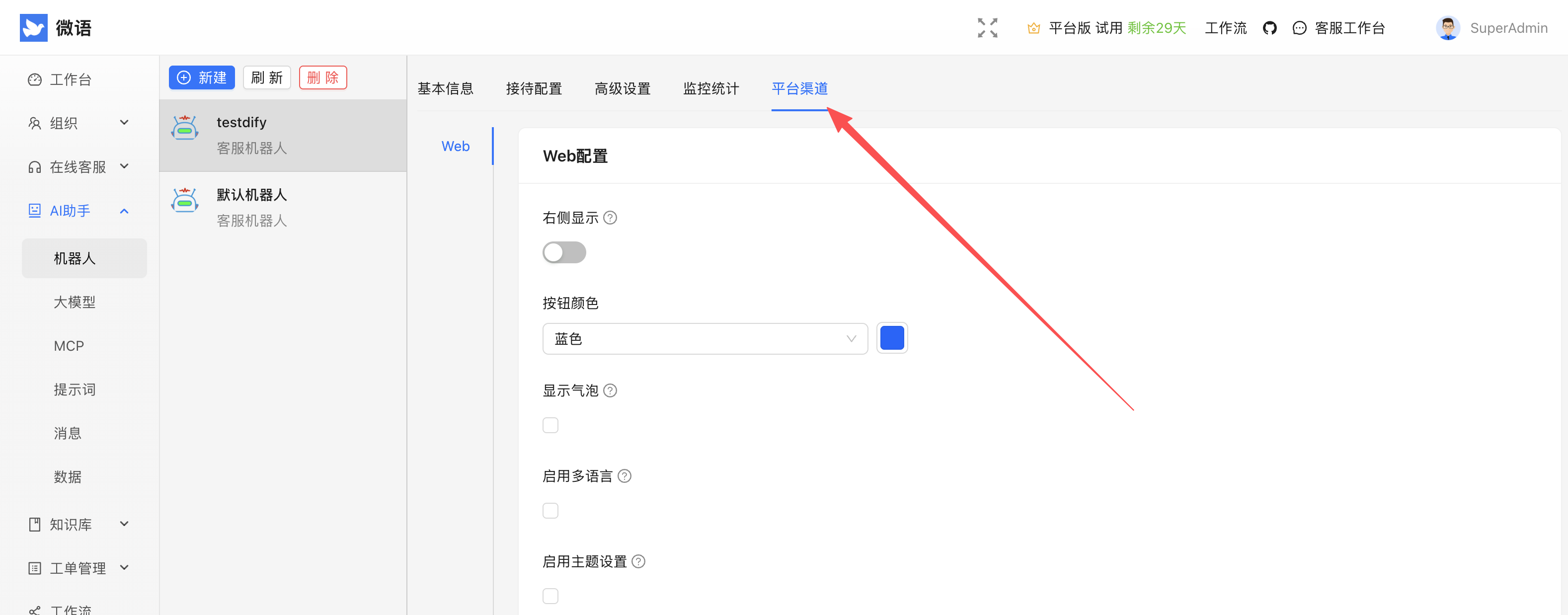
Task: Check the 显示气泡 checkbox
Action: click(550, 425)
